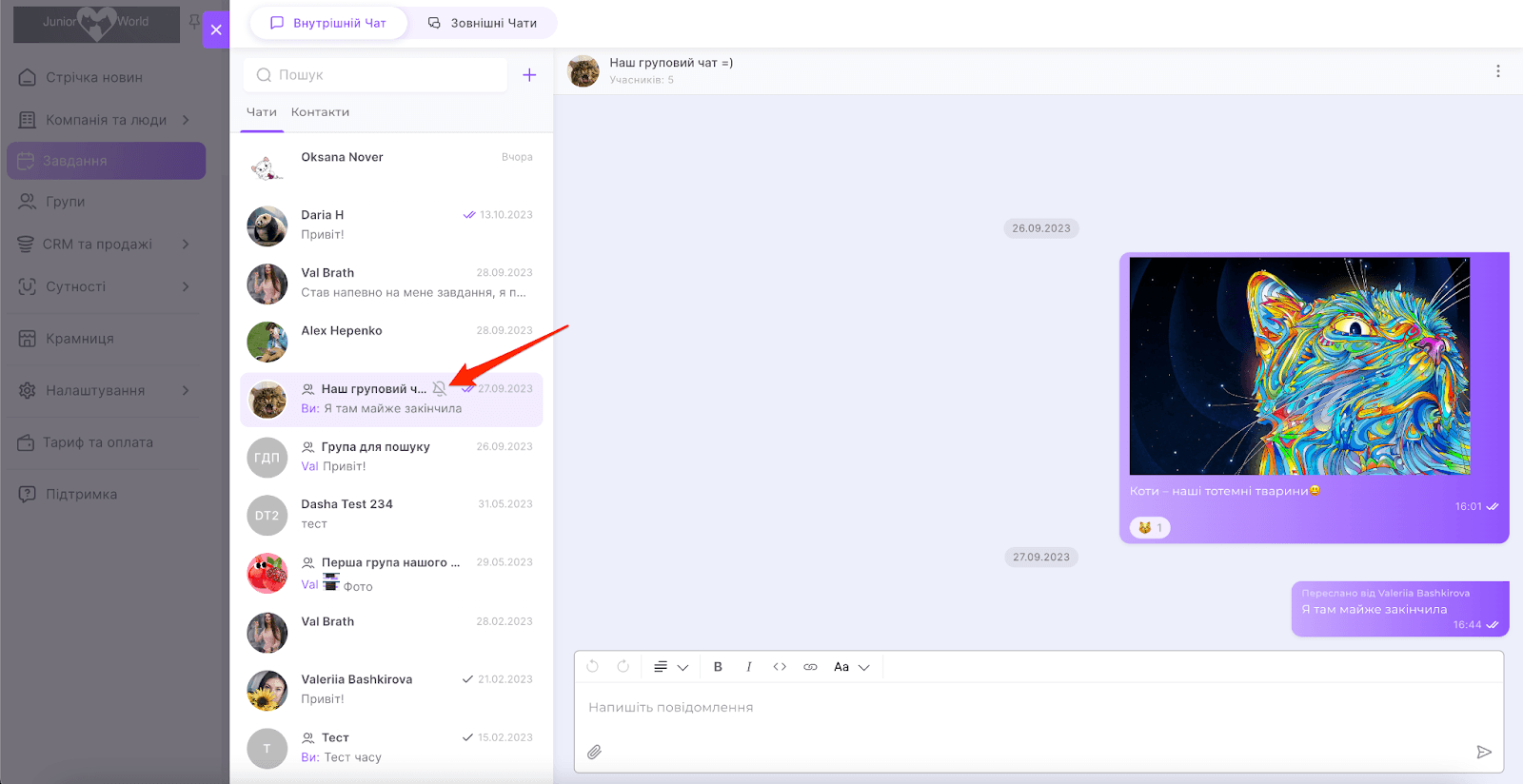Toggle italic text formatting
This screenshot has width=1523, height=784.
pyautogui.click(x=749, y=667)
